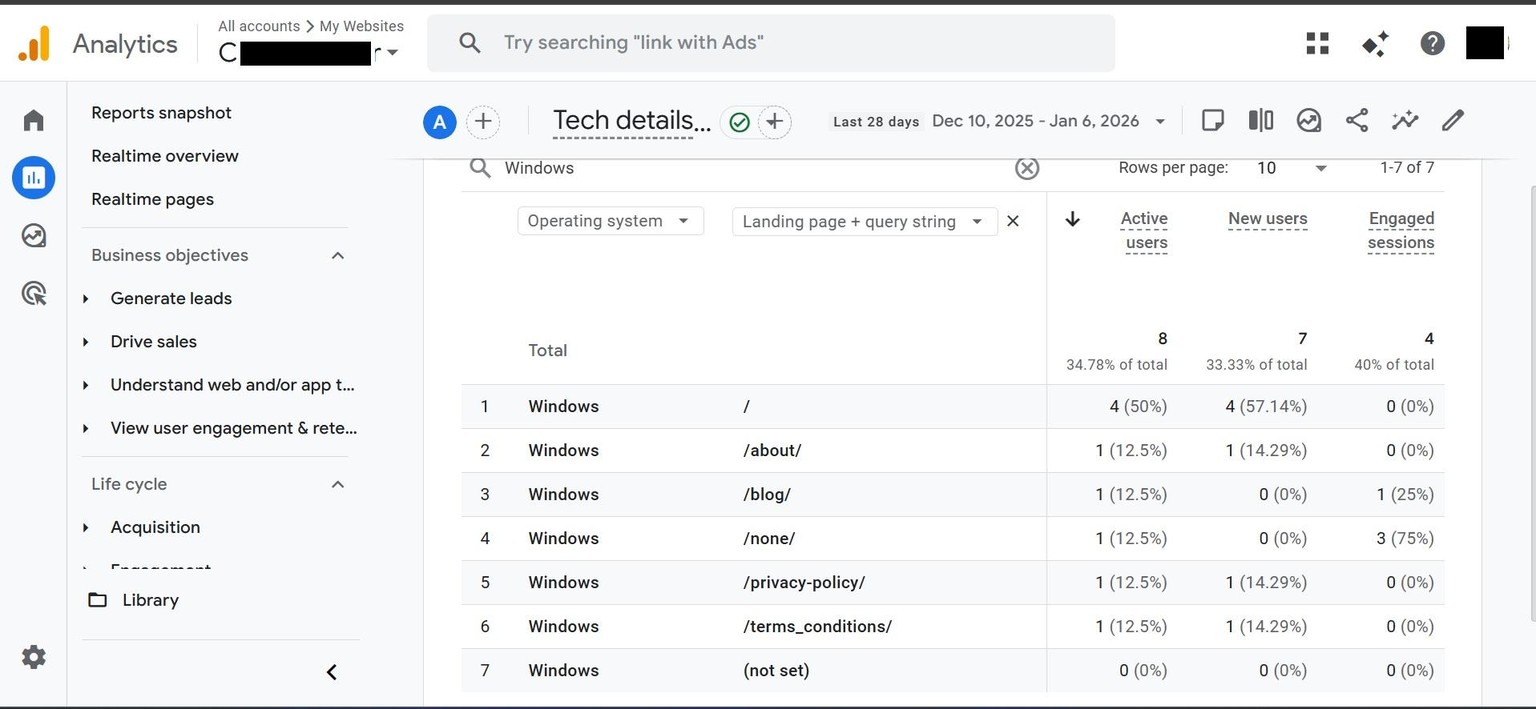Open the Google apps grid
1536x709 pixels.
tap(1318, 43)
